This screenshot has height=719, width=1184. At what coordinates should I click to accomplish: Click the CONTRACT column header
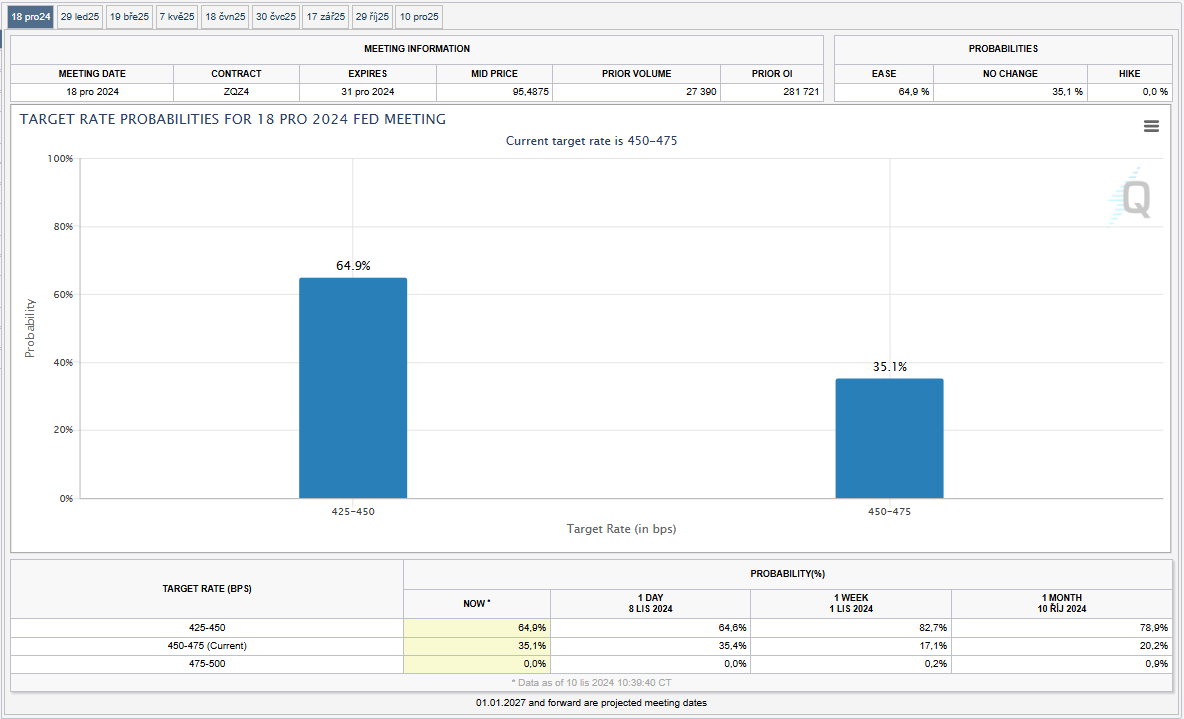click(236, 74)
